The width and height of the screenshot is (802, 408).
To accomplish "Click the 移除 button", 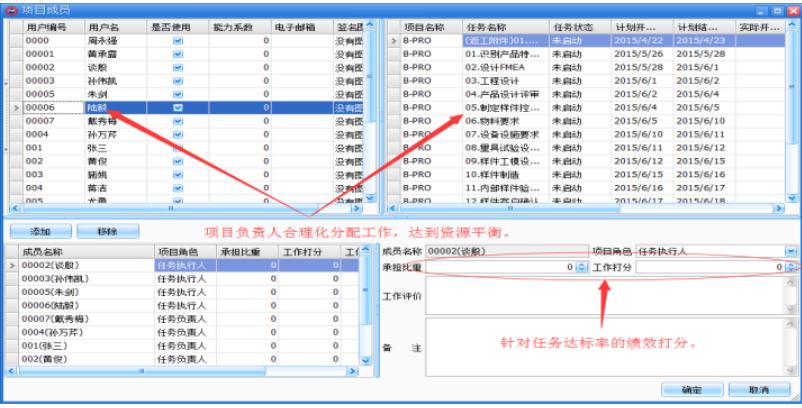I will pyautogui.click(x=107, y=231).
